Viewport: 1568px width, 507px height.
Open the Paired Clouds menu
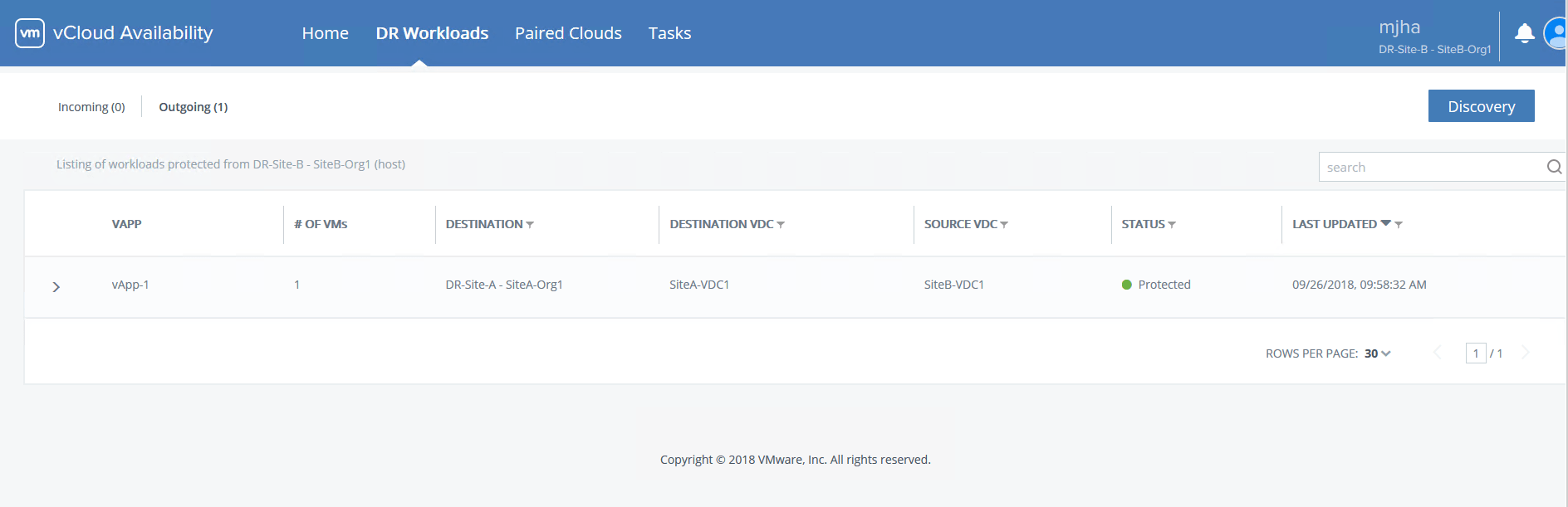pyautogui.click(x=568, y=33)
